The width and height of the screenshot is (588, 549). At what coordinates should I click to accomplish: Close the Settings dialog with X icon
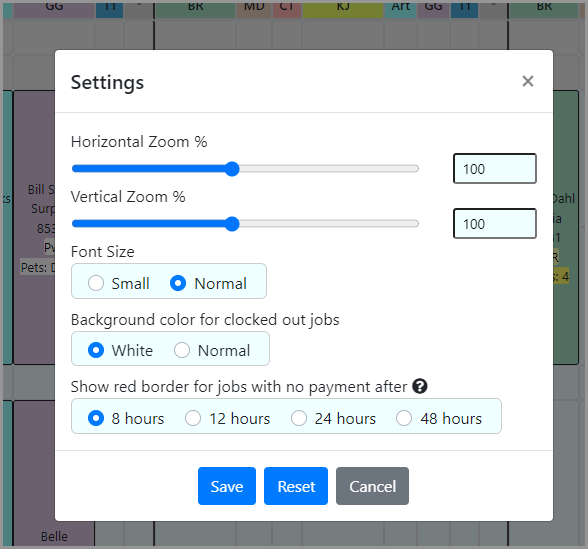click(x=528, y=81)
